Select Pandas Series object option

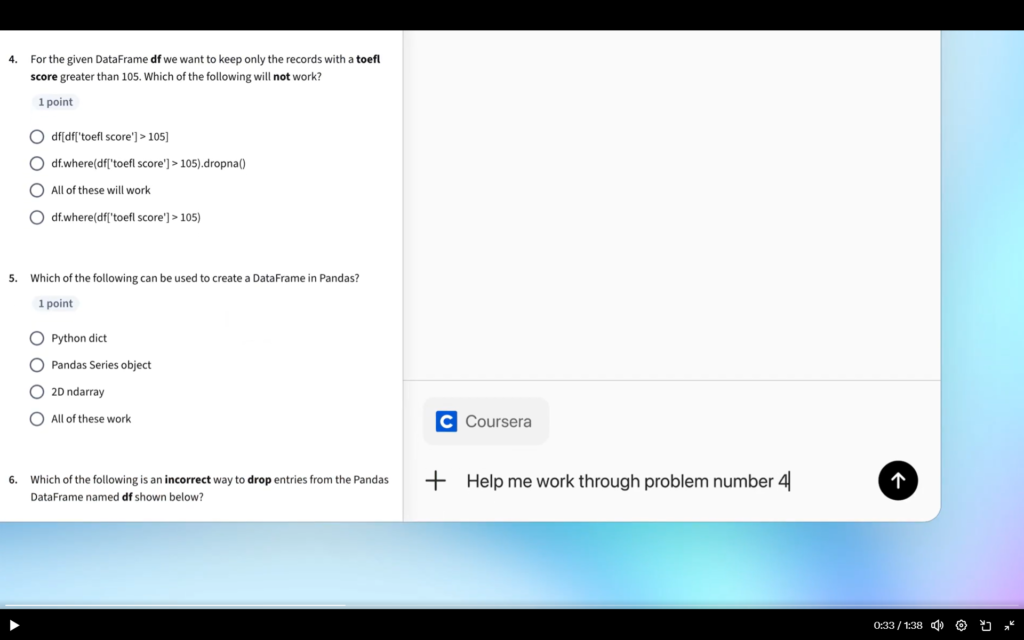tap(37, 365)
